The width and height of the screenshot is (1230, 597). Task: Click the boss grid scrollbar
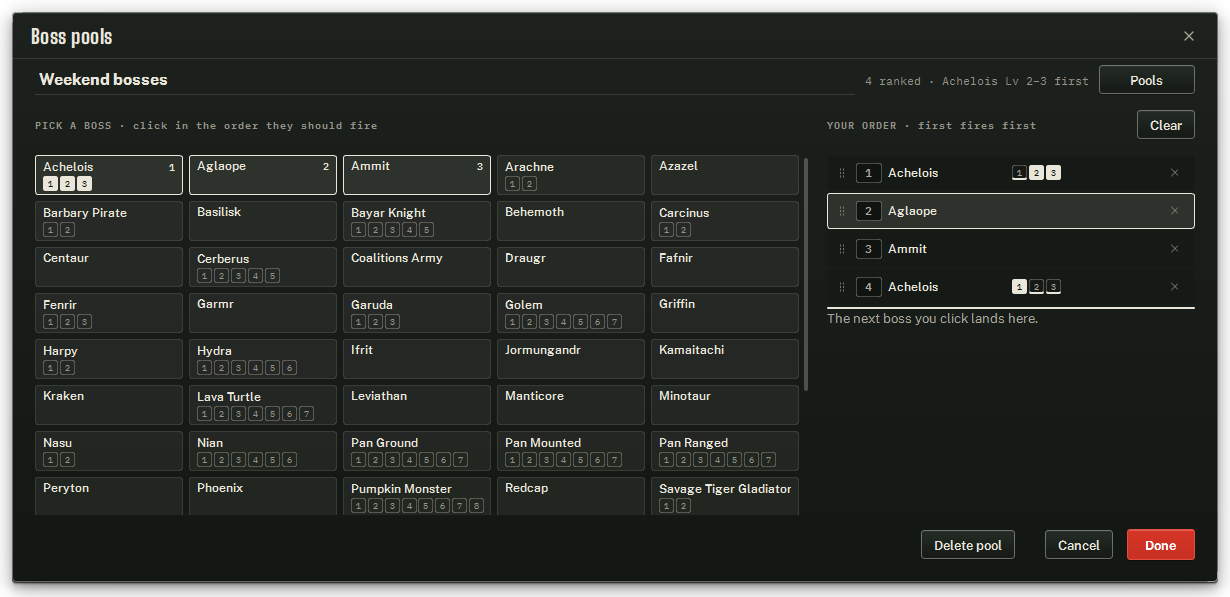[x=806, y=275]
